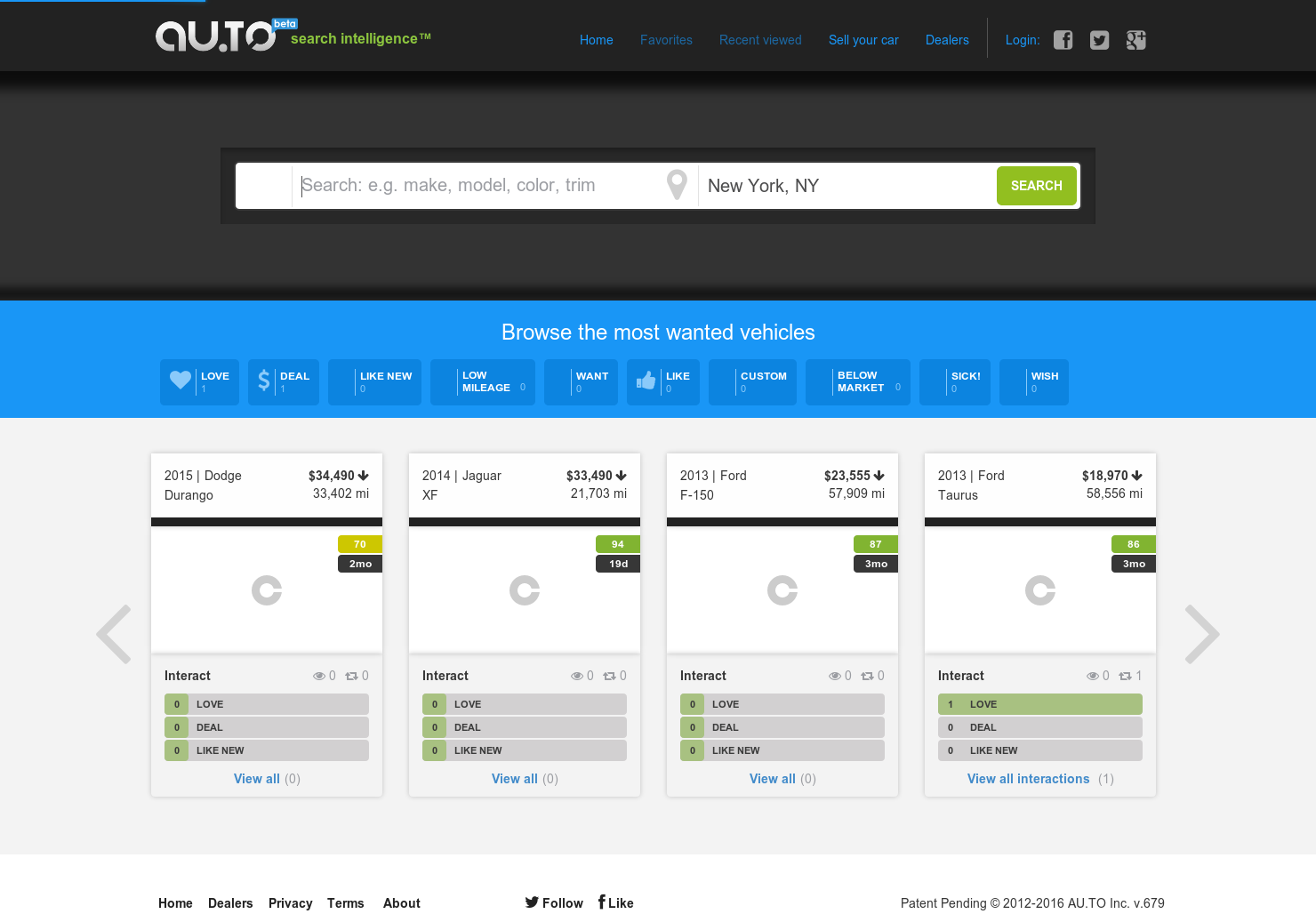Show next vehicles with right arrow
This screenshot has width=1316, height=922.
(1201, 634)
